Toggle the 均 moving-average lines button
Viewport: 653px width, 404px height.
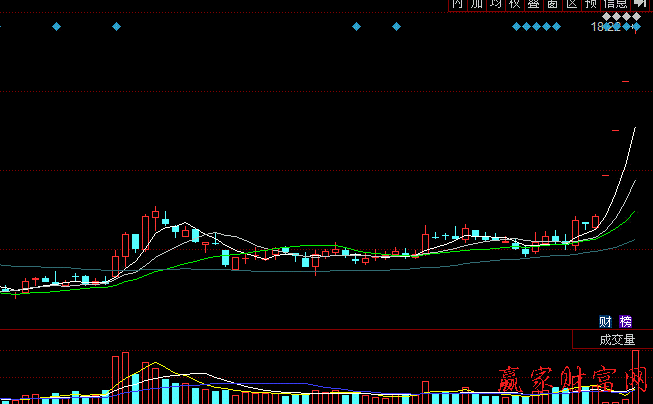(496, 5)
